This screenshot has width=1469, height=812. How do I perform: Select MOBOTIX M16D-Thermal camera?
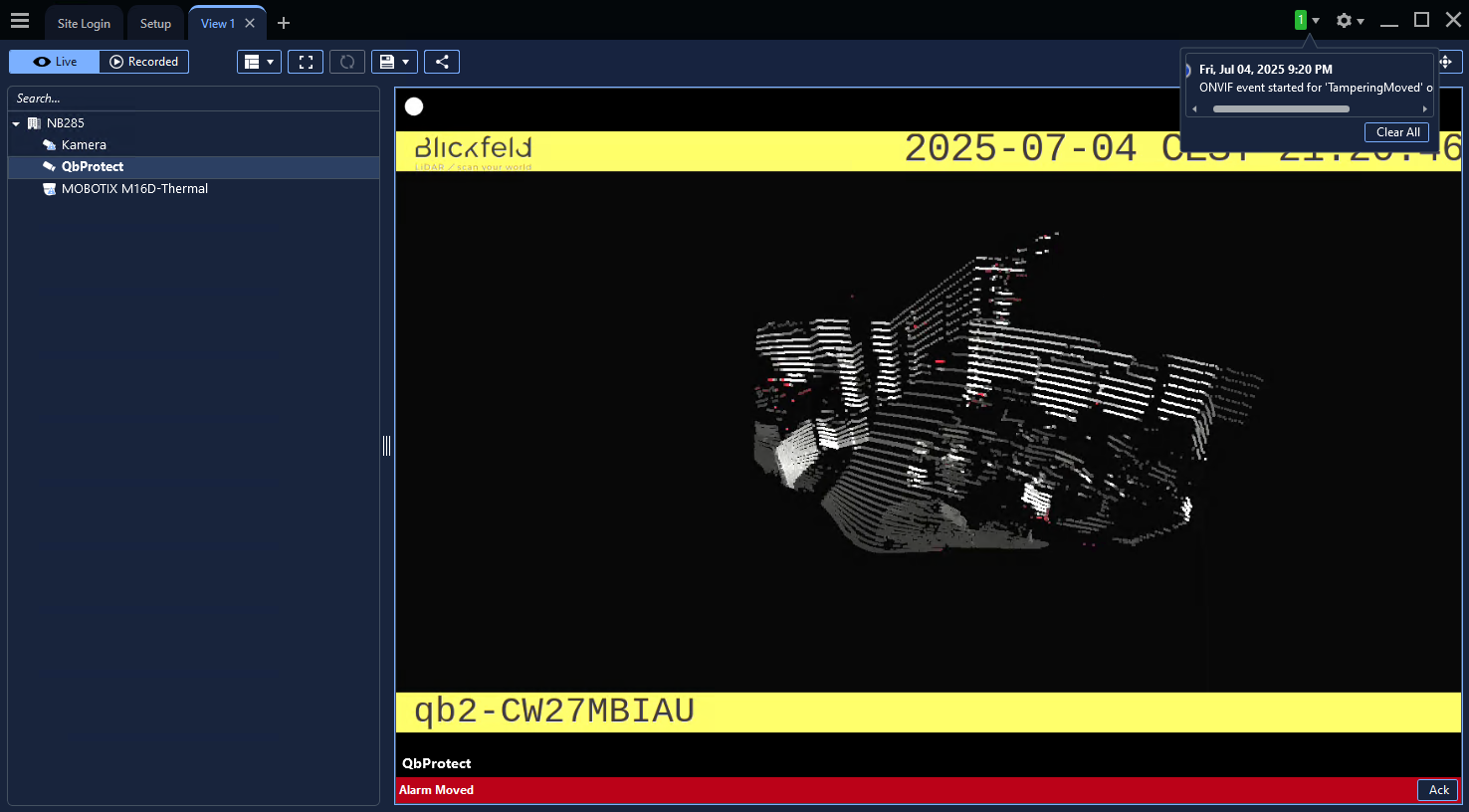[134, 189]
